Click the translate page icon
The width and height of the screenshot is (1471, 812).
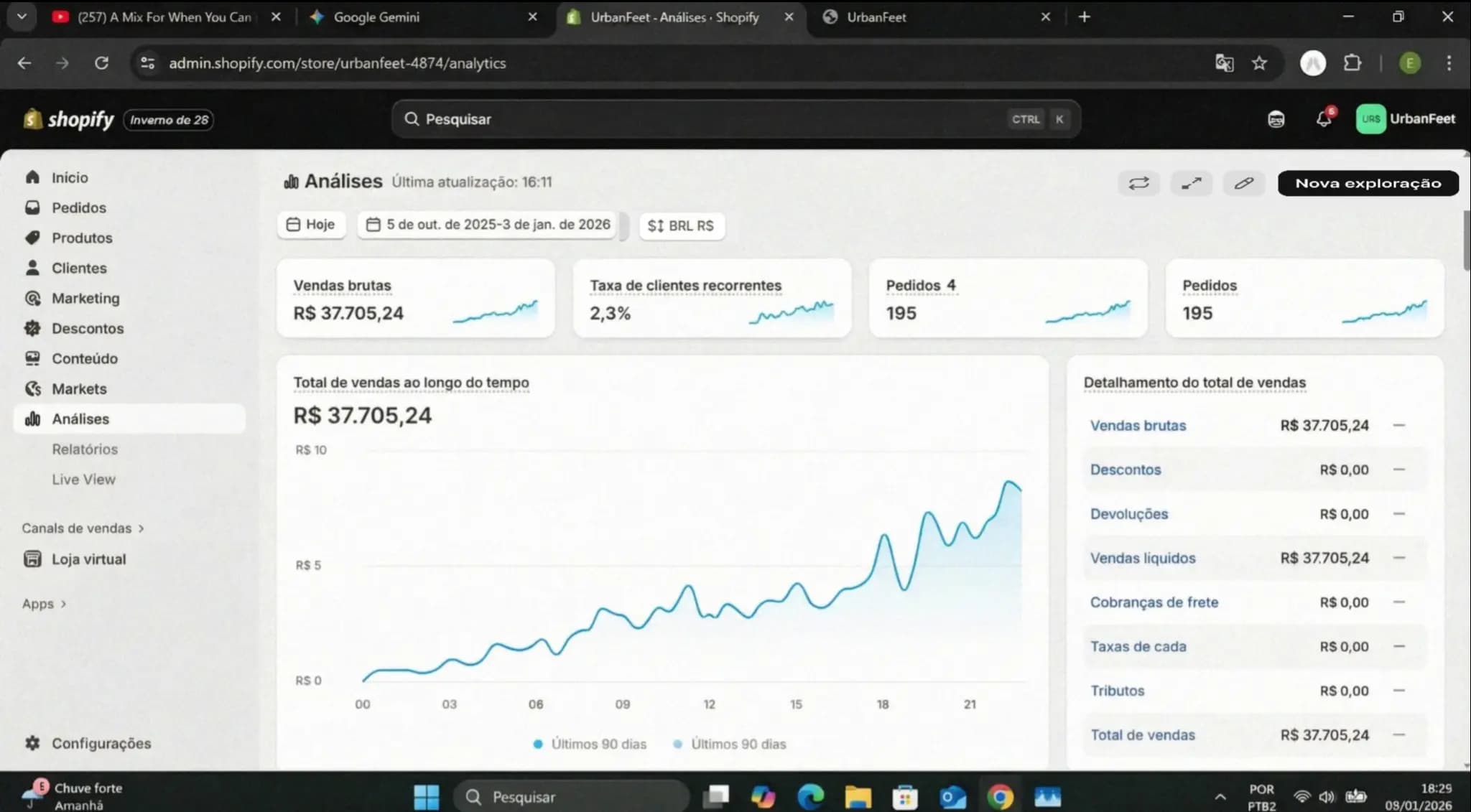click(1224, 63)
